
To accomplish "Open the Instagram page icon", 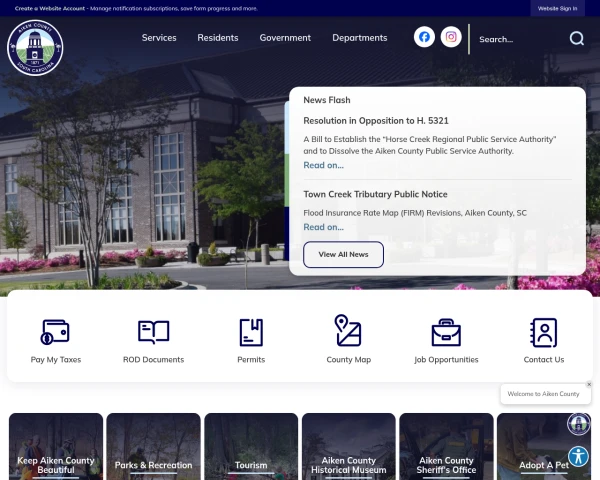I will coord(451,37).
